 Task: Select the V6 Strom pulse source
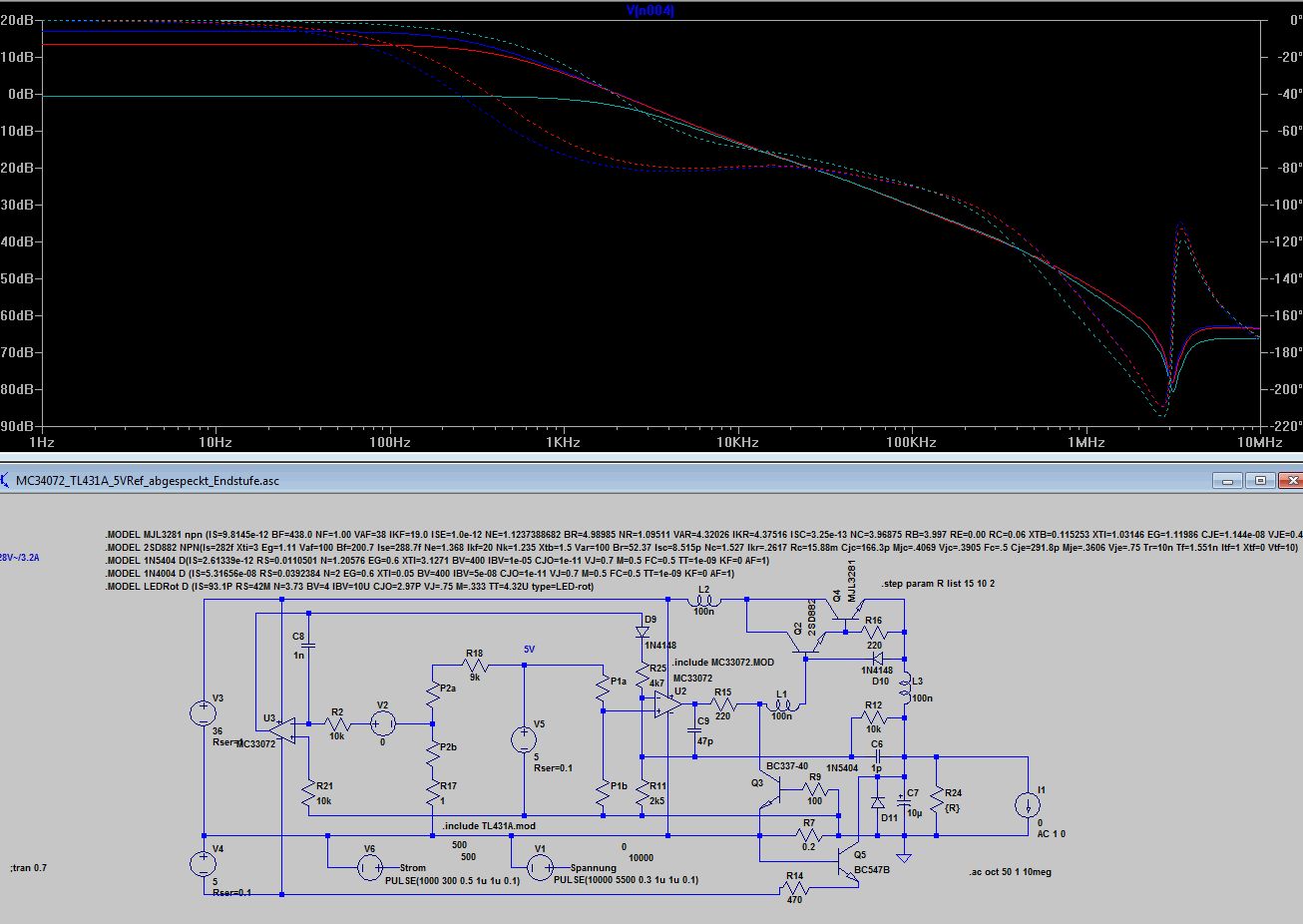click(x=369, y=868)
